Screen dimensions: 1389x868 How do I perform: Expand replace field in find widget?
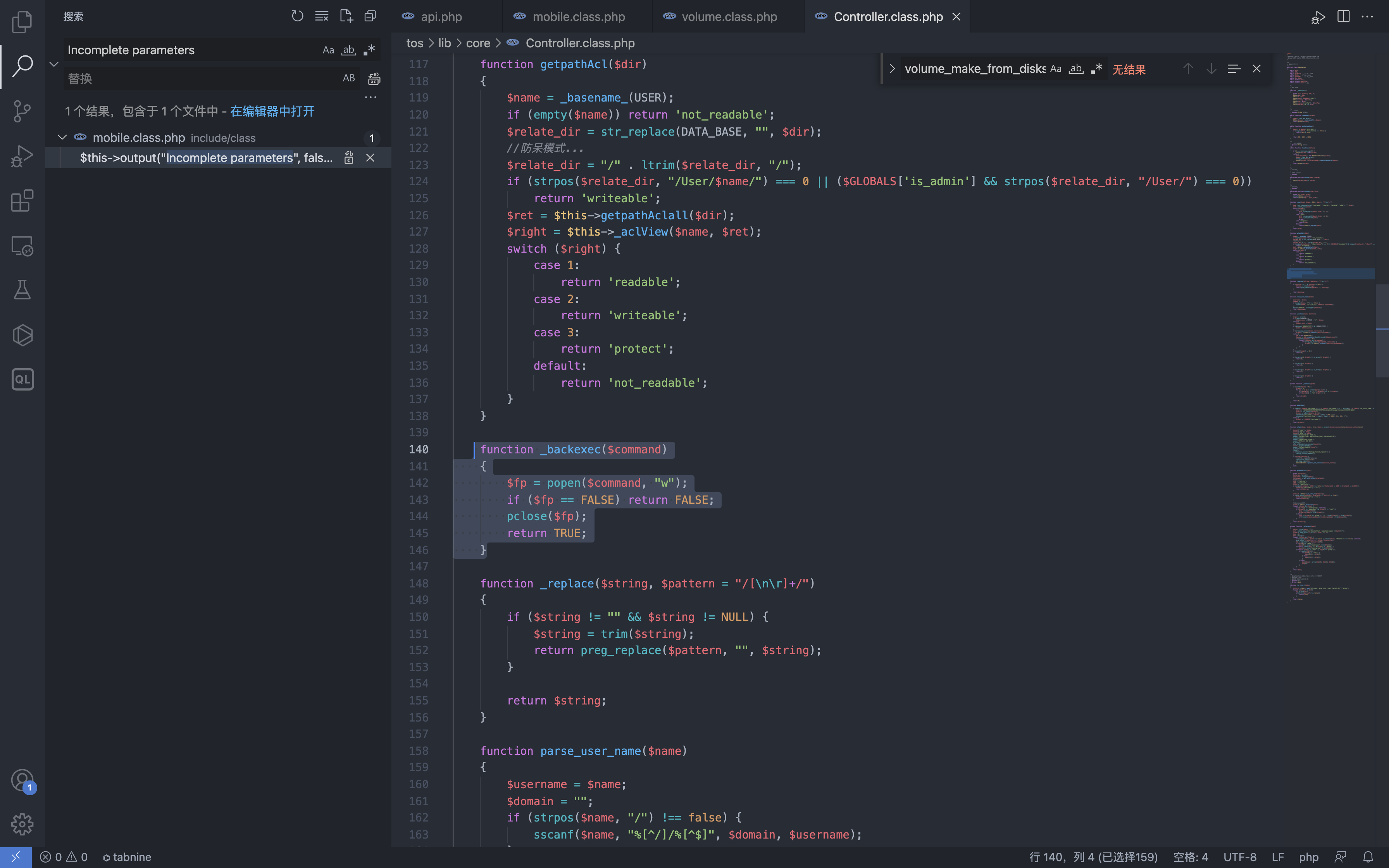(892, 69)
